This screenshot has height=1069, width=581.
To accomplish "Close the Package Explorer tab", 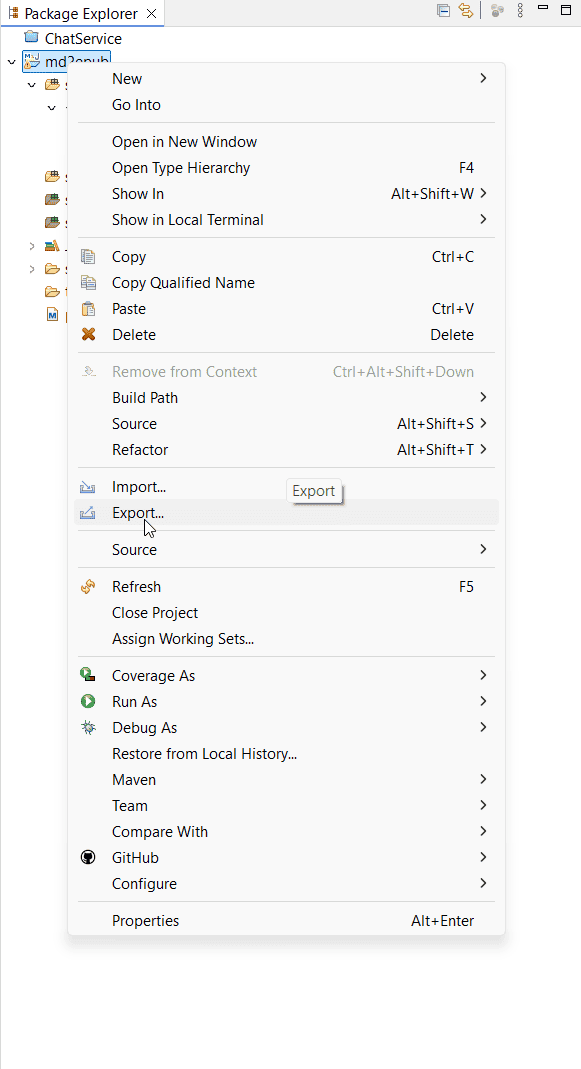I will pos(152,14).
